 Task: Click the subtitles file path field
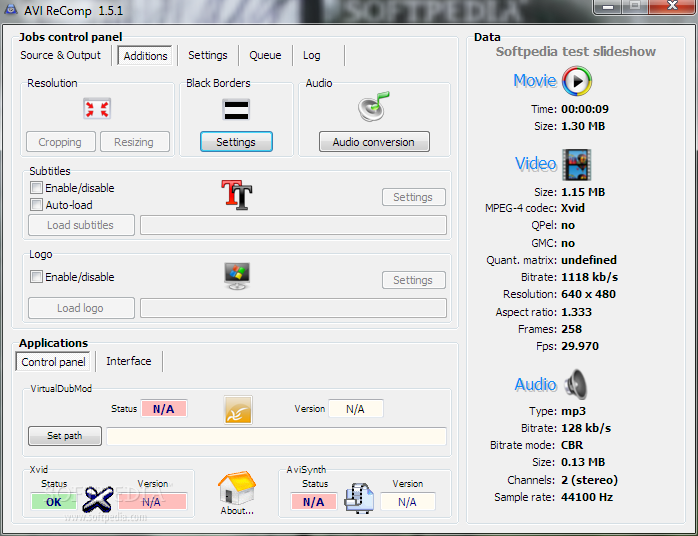tap(293, 225)
